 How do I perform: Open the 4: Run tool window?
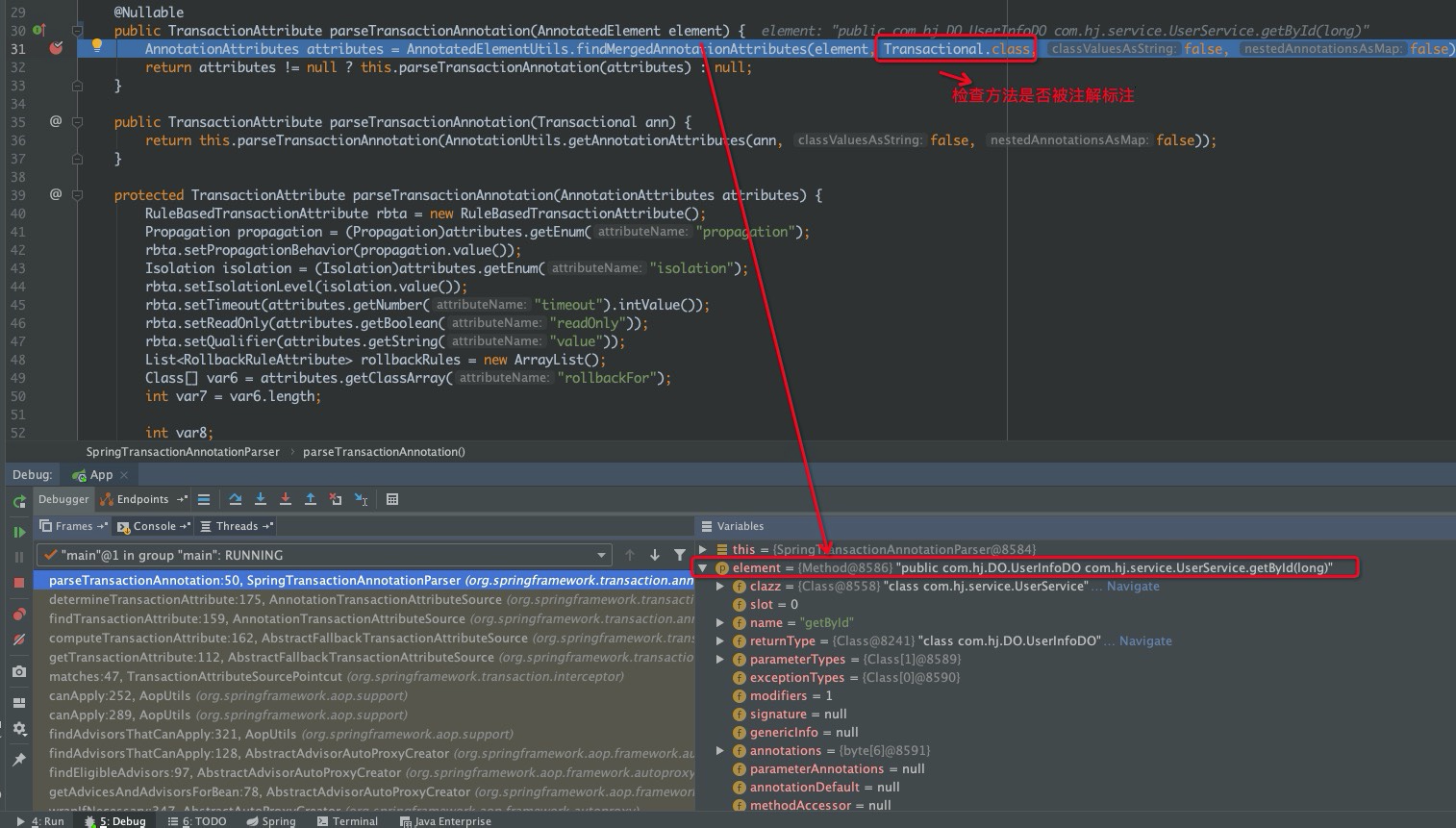pos(40,821)
